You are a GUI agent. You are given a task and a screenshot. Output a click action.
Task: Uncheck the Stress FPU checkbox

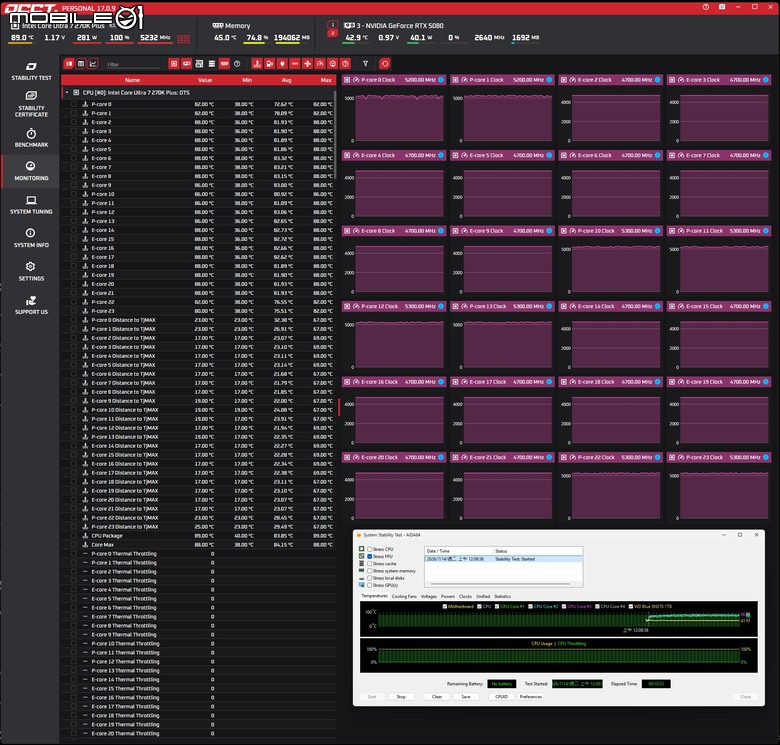click(x=370, y=557)
